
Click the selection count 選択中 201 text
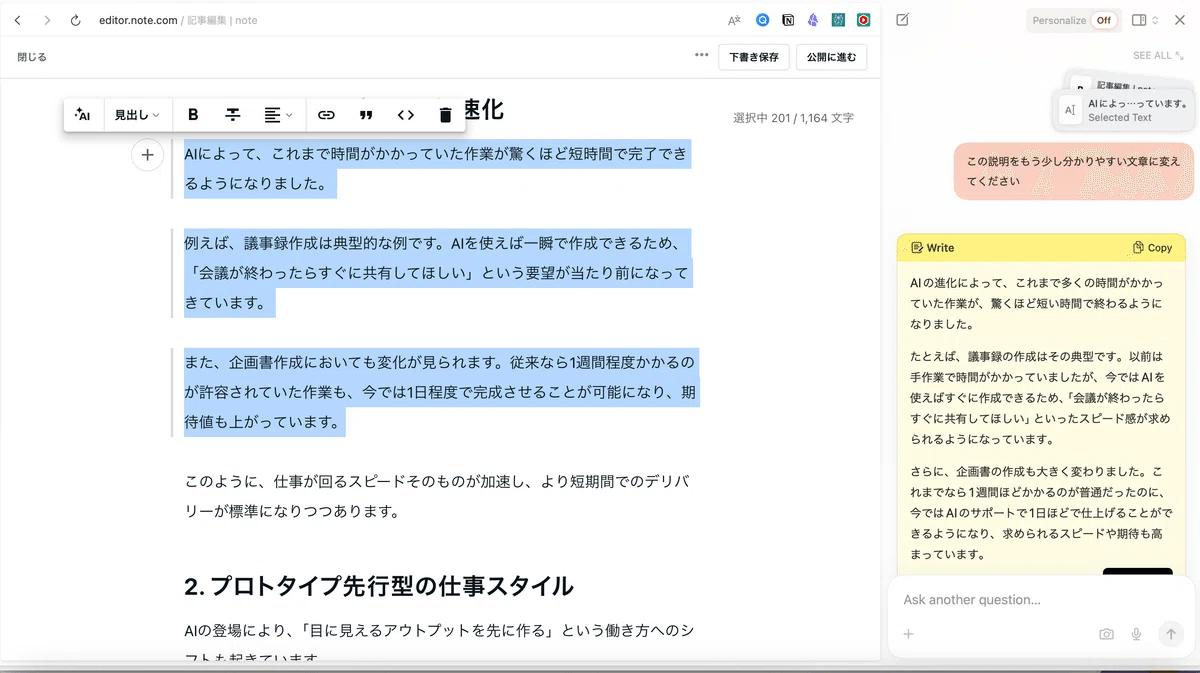click(793, 118)
